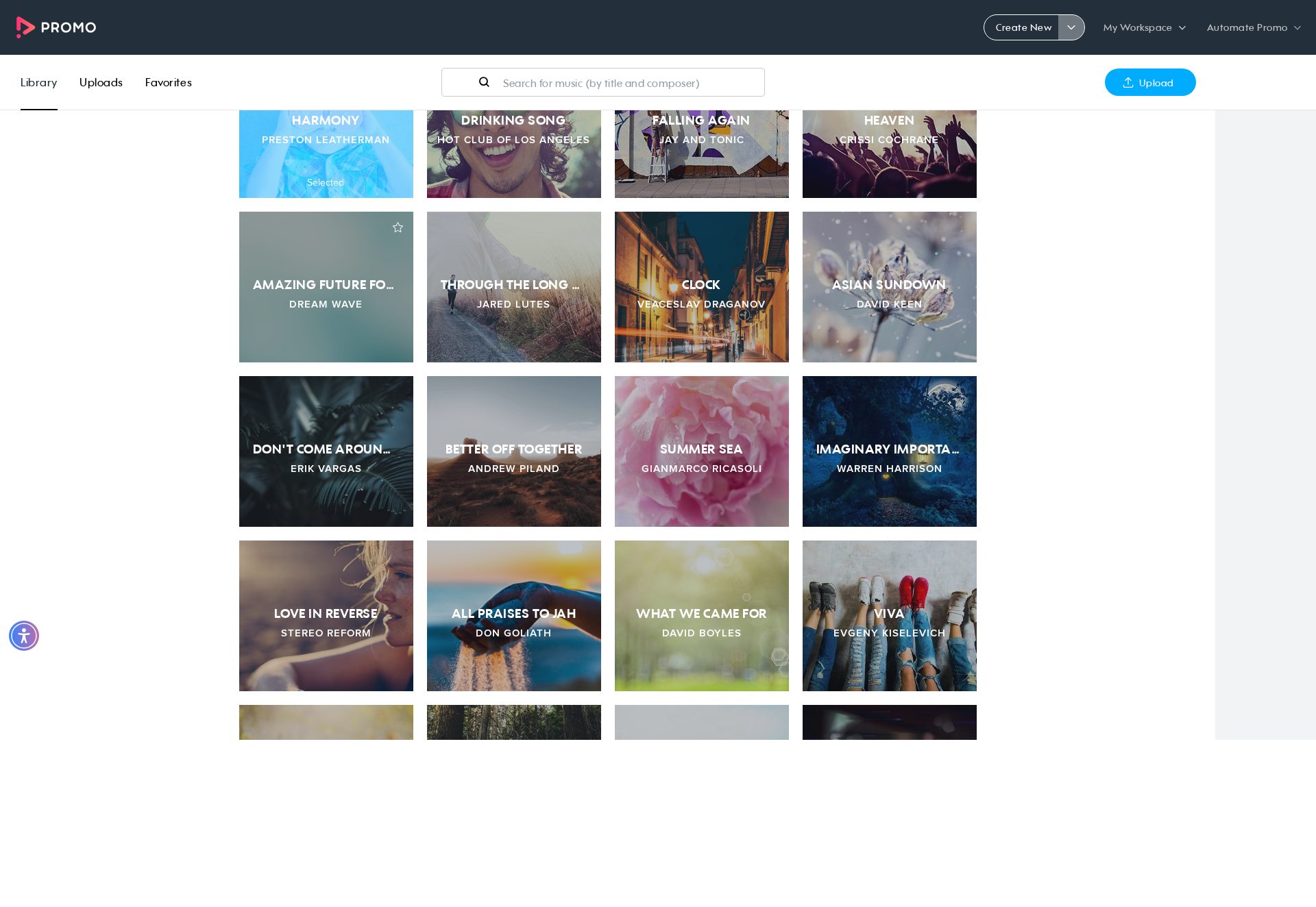Select the Drinking Song track

click(514, 154)
